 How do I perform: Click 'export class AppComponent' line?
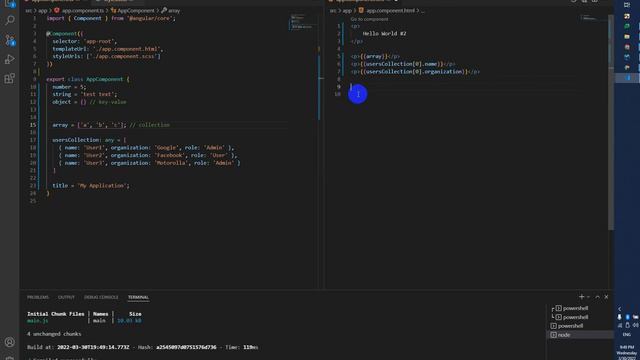pyautogui.click(x=88, y=79)
